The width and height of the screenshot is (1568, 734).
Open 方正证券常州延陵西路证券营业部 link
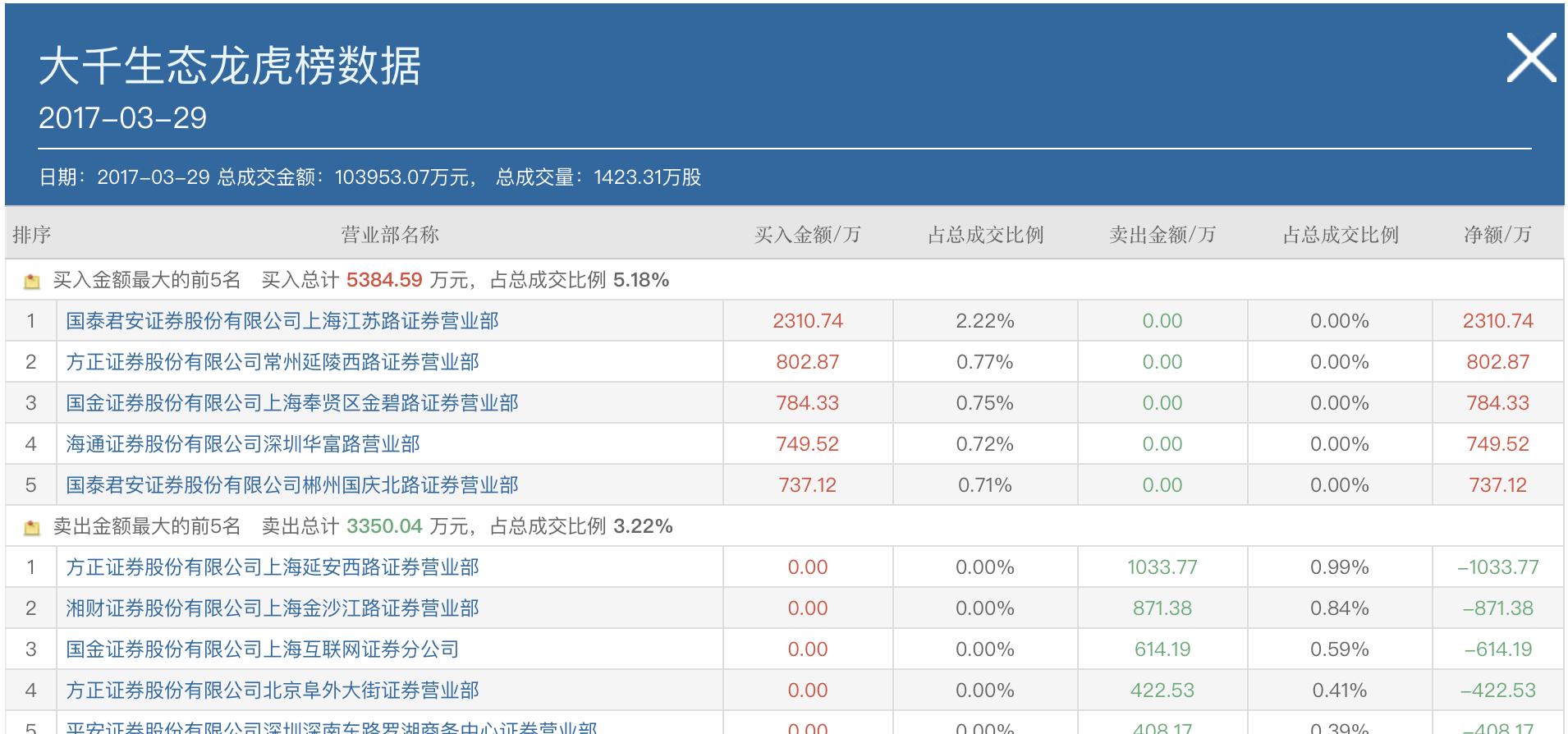tap(273, 362)
